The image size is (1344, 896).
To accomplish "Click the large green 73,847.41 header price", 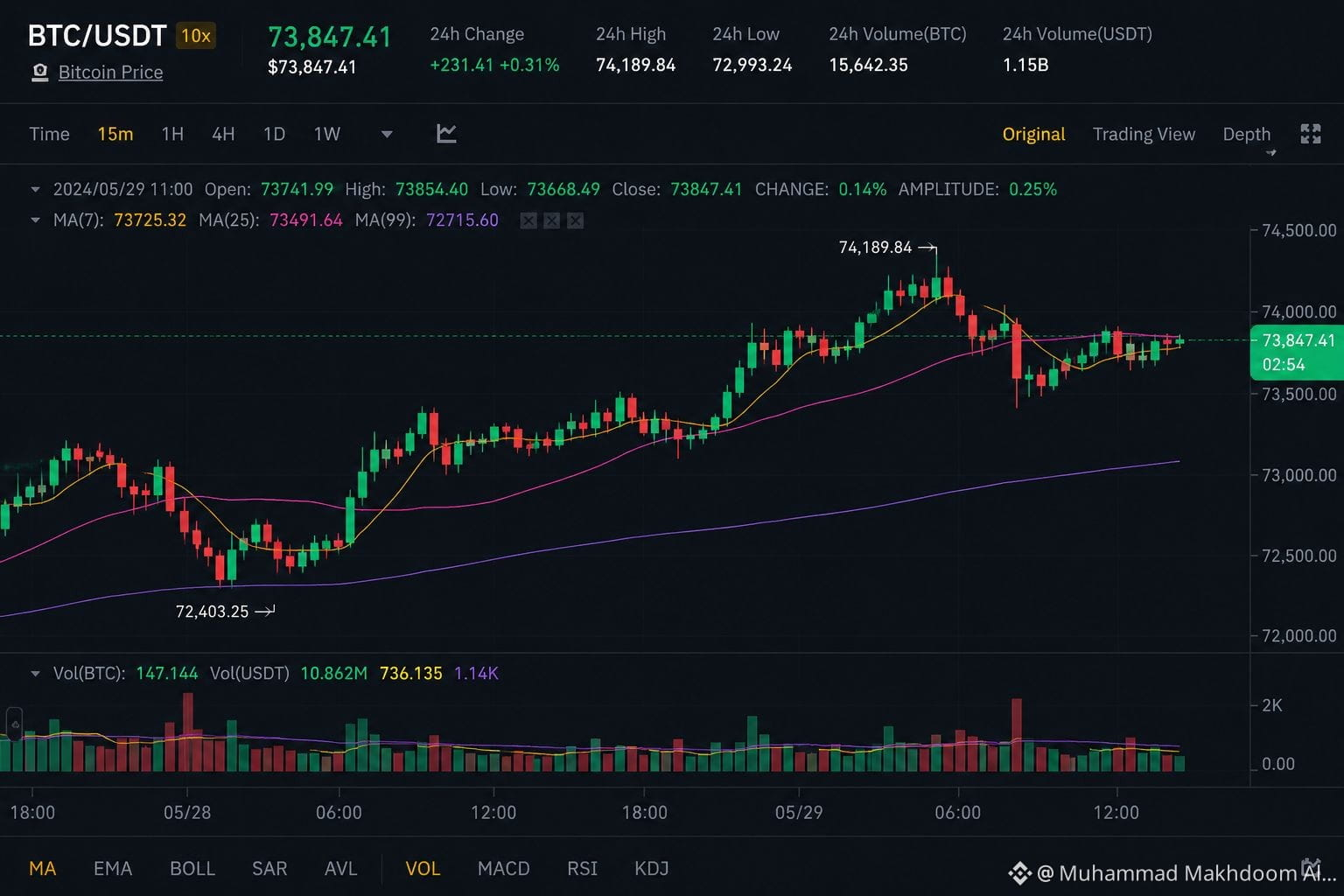I will coord(329,37).
